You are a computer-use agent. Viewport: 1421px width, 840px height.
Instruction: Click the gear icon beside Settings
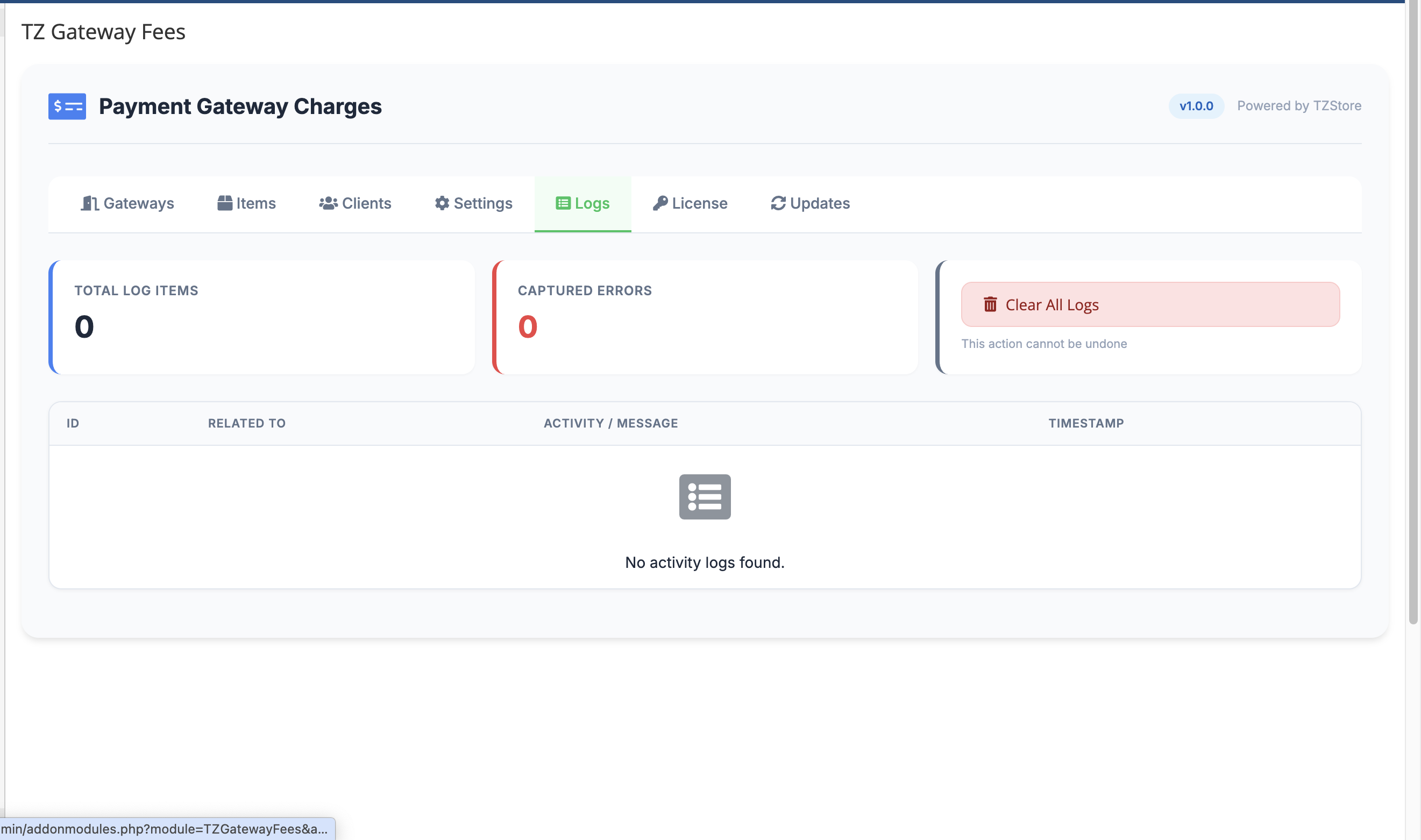[442, 203]
